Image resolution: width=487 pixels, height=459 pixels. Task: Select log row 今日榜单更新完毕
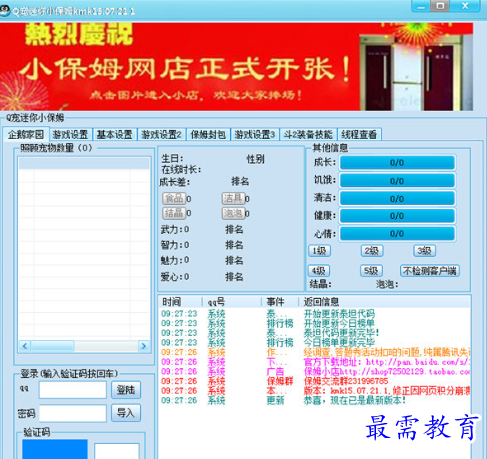pyautogui.click(x=315, y=343)
